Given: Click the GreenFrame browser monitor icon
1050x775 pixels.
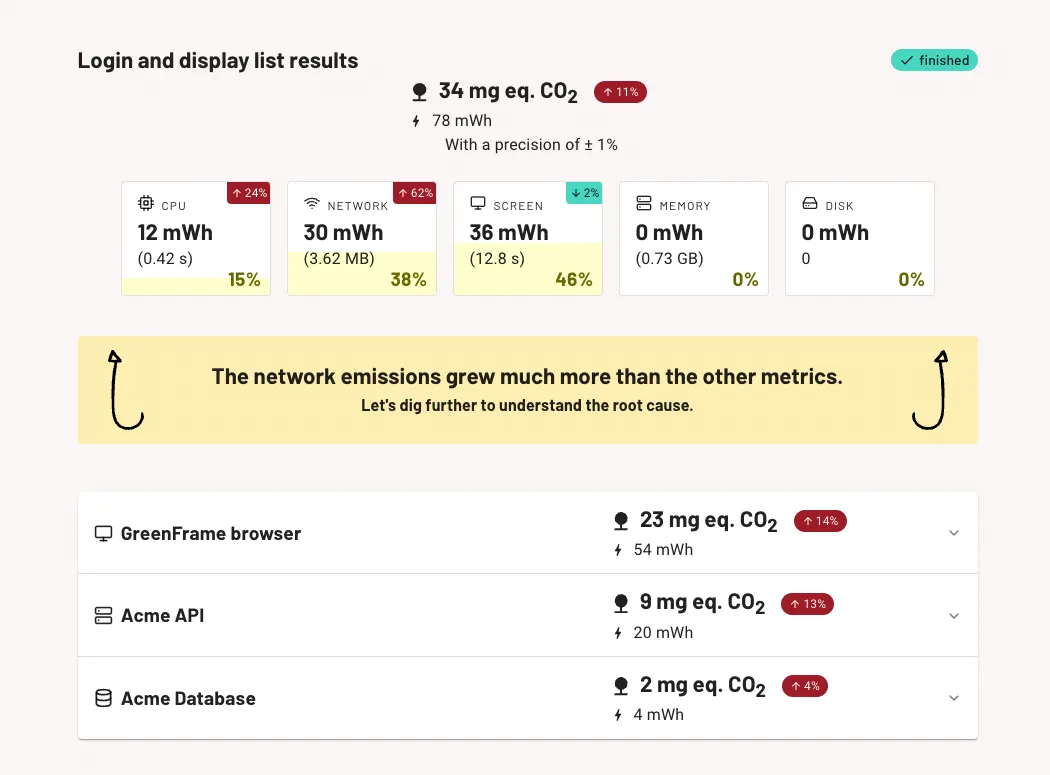Looking at the screenshot, I should (103, 533).
